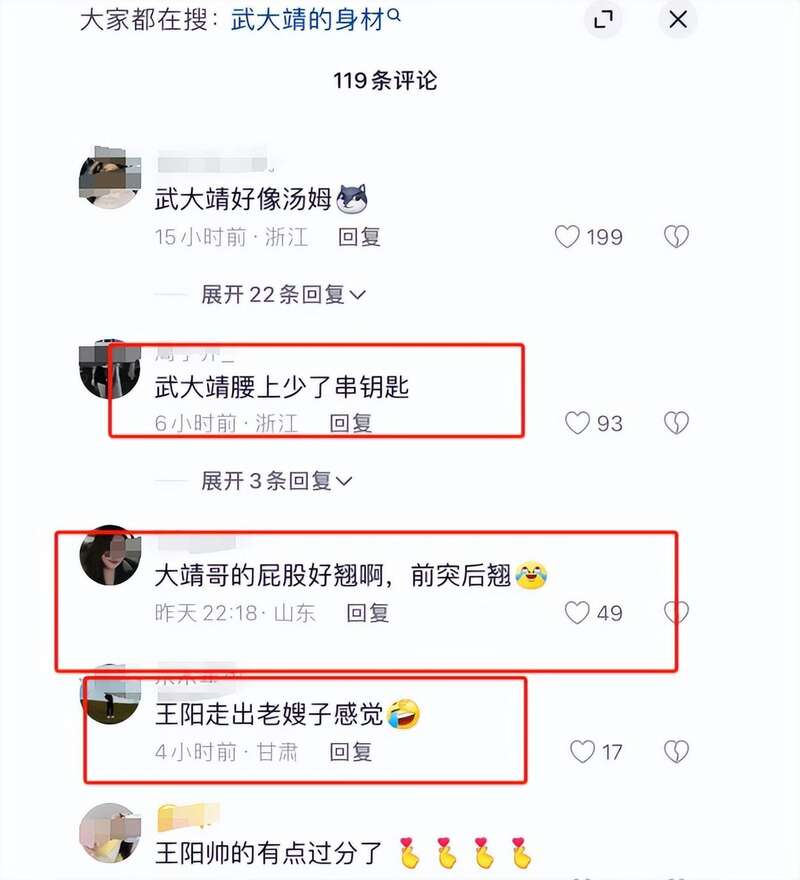Expand the 22 replies thread
Screen dimensions: 800x880
[283, 295]
